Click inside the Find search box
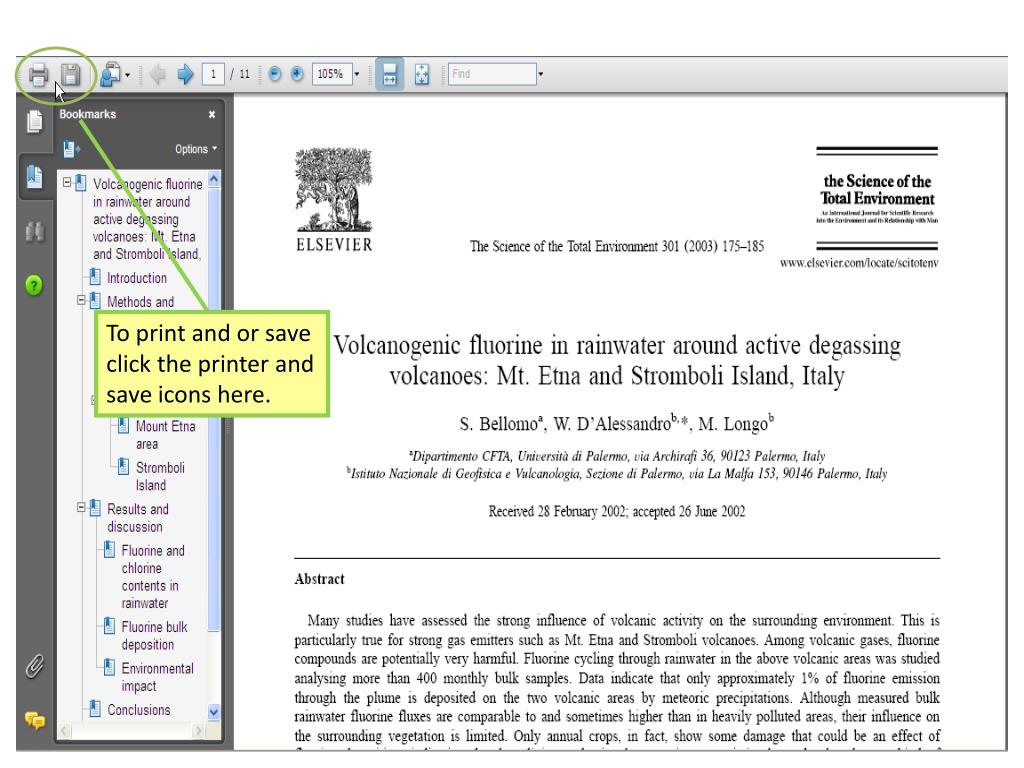 coord(492,74)
